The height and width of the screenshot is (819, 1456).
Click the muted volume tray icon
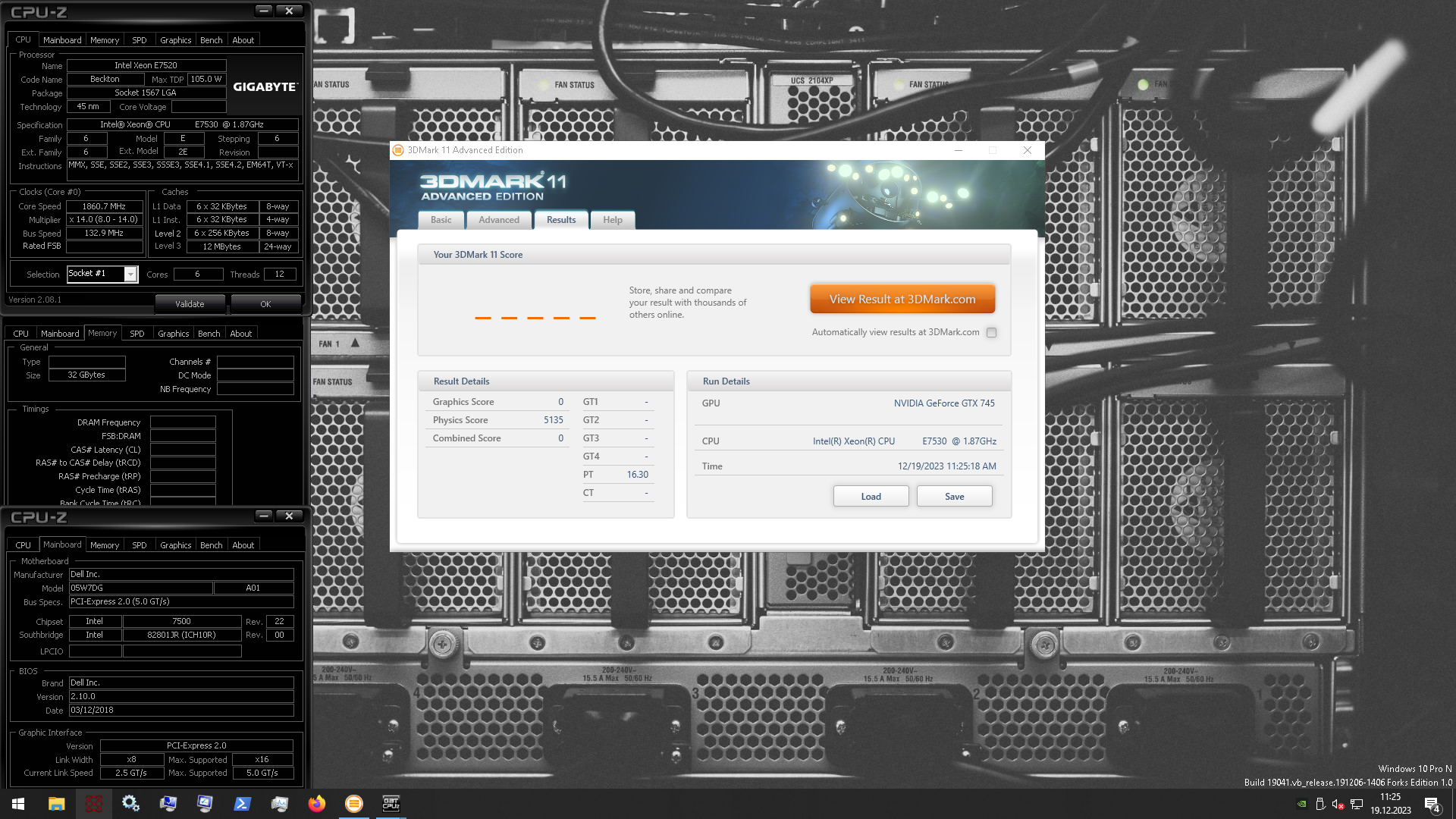pos(1338,804)
